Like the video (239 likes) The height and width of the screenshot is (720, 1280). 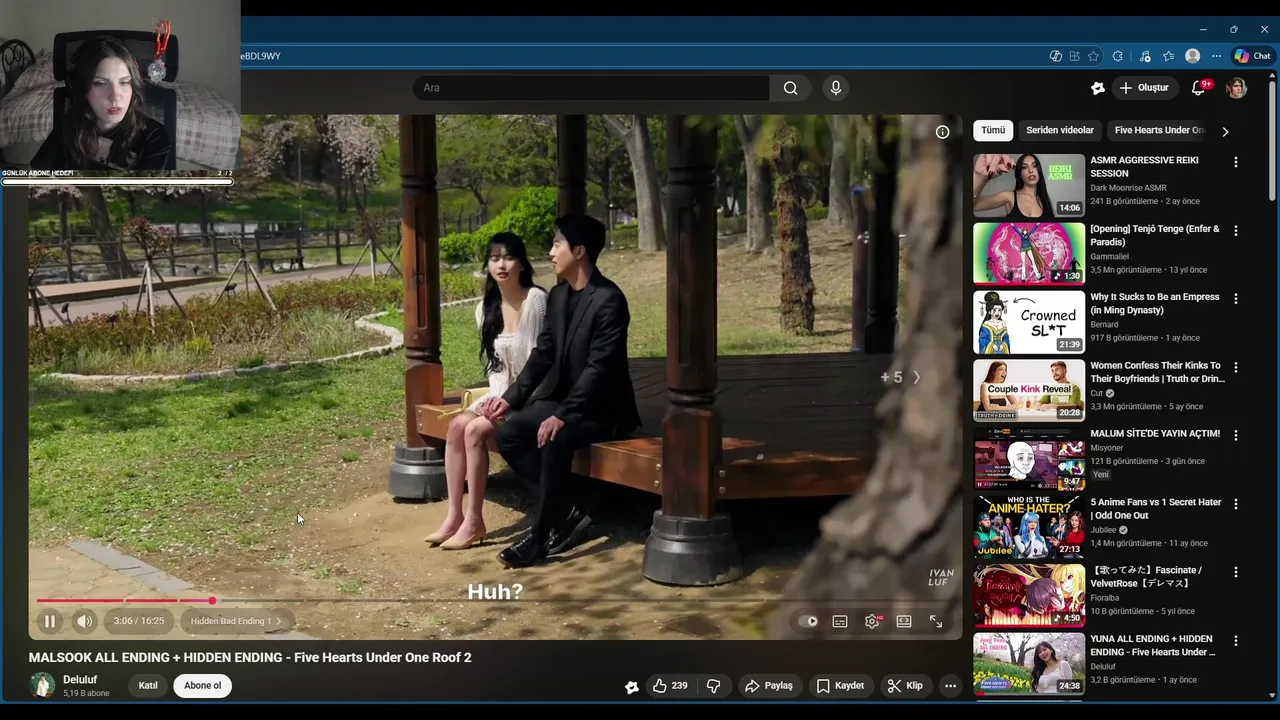point(669,686)
